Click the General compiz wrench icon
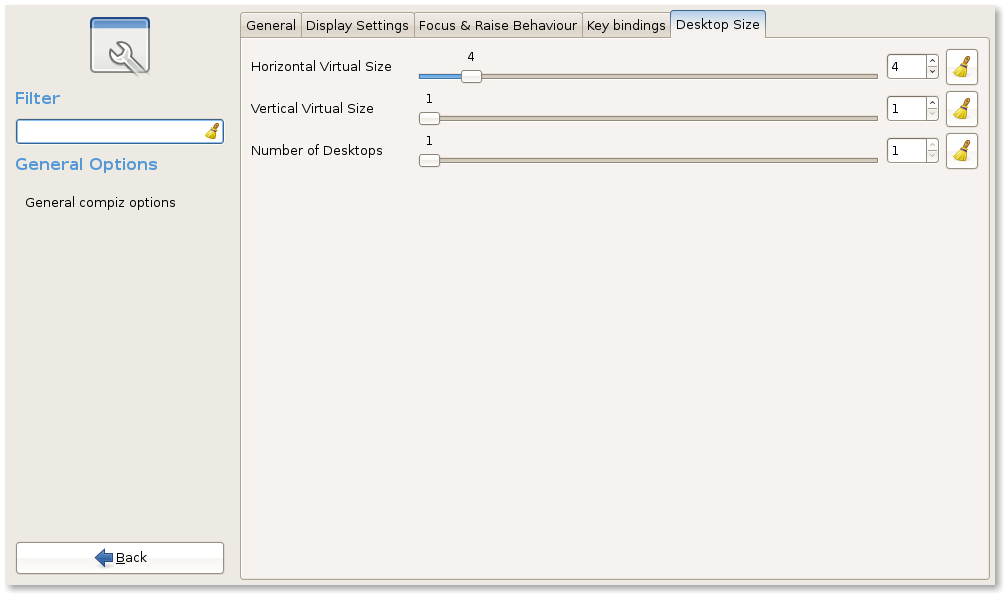This screenshot has width=1004, height=594. click(120, 46)
